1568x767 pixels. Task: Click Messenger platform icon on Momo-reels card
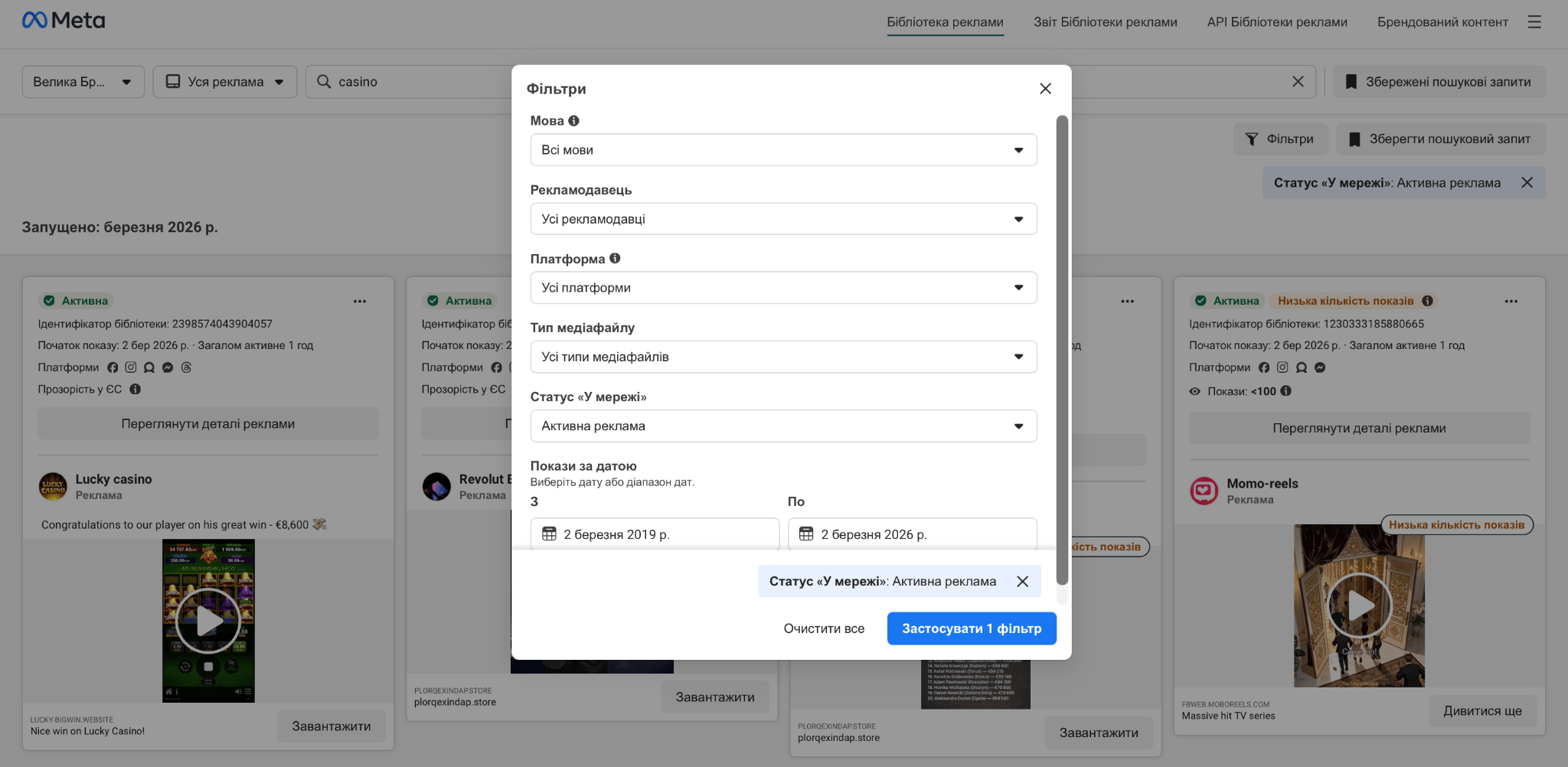[1320, 368]
